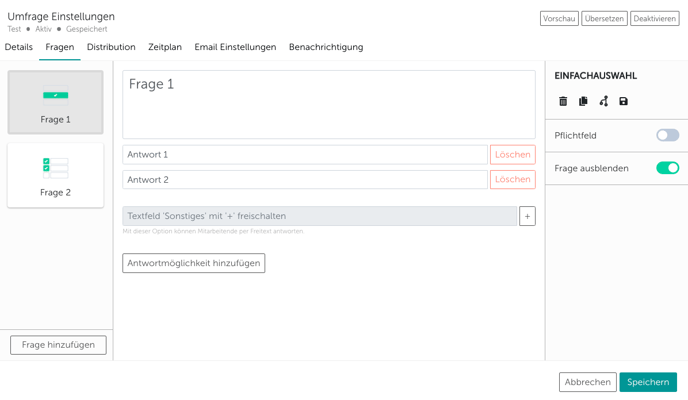688x400 pixels.
Task: Edit the Antwort 1 input field
Action: [305, 154]
